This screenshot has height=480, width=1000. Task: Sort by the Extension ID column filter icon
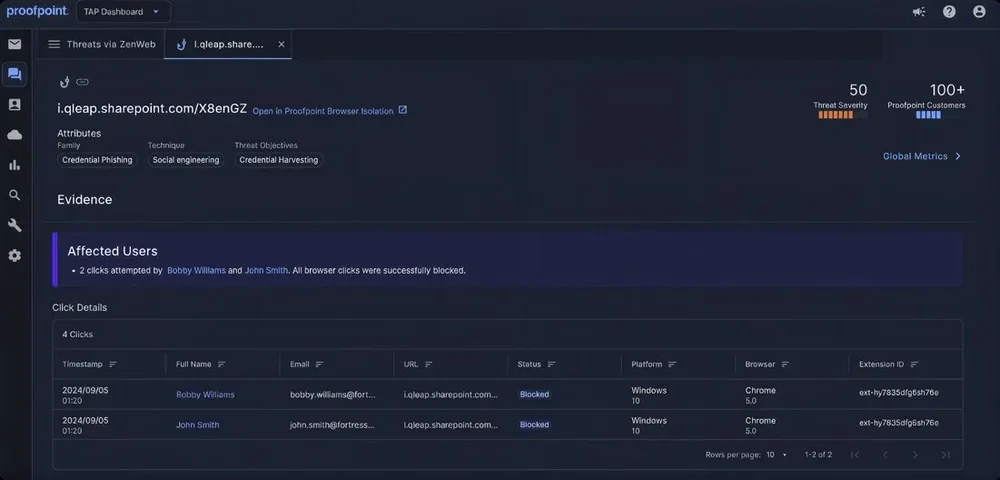tap(915, 365)
